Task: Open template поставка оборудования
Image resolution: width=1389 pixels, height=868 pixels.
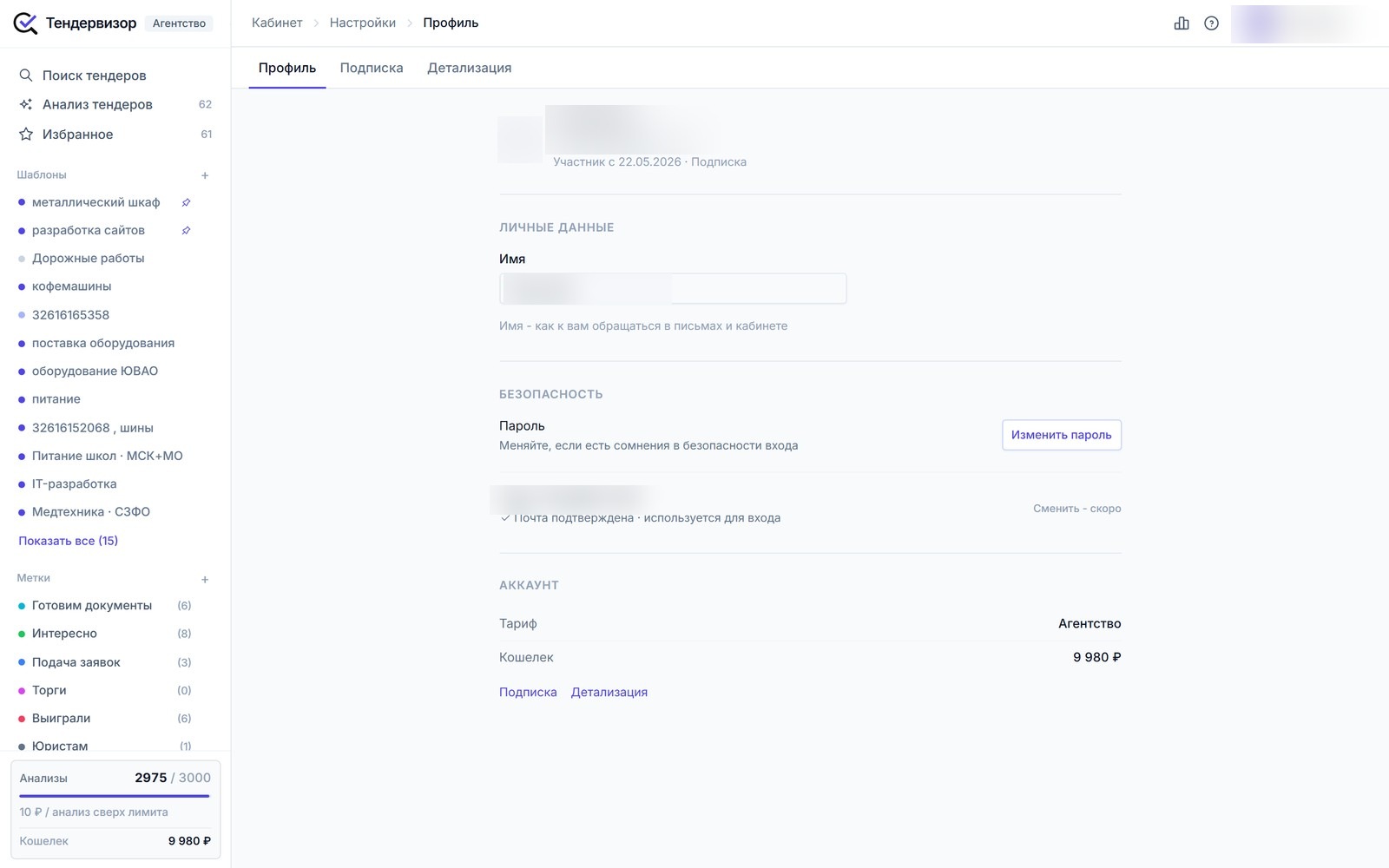Action: point(103,343)
